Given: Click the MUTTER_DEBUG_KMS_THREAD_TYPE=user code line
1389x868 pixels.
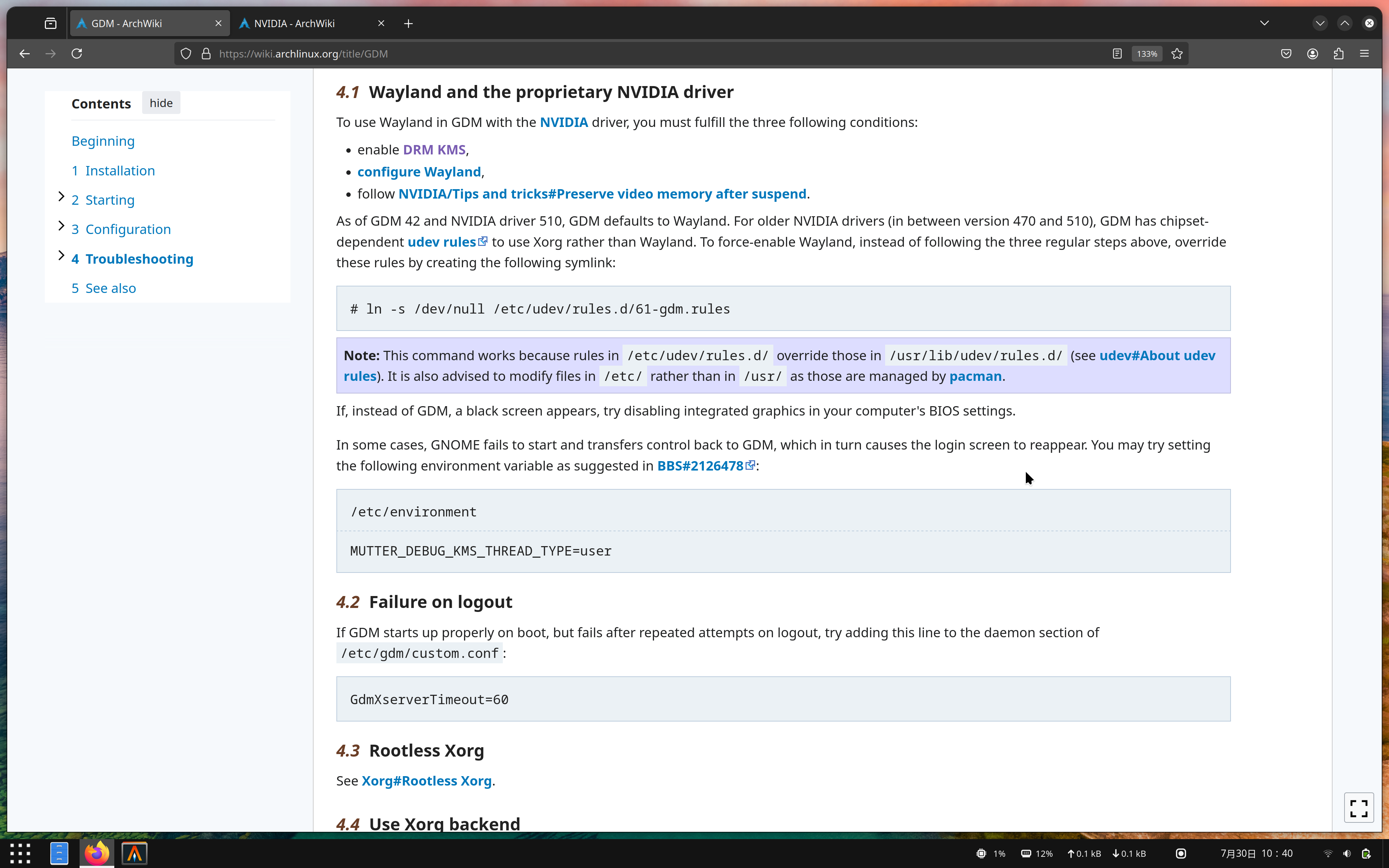Looking at the screenshot, I should tap(481, 551).
